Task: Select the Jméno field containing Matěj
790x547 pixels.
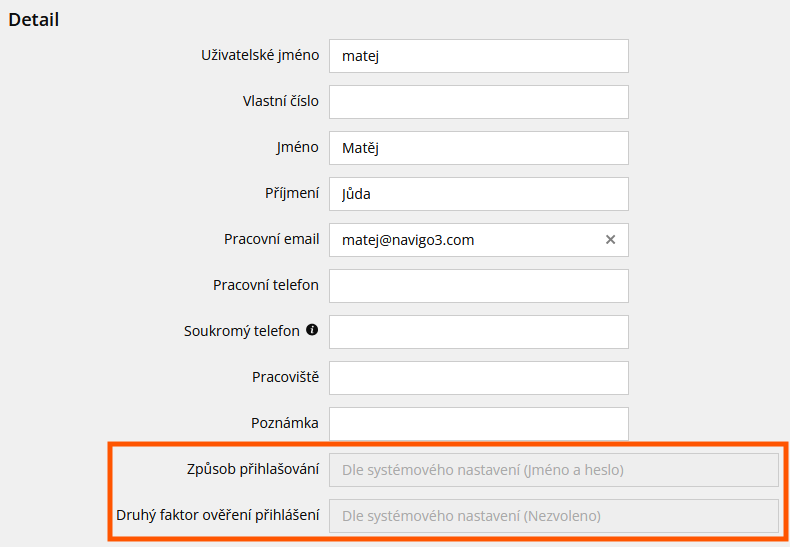Action: click(478, 148)
